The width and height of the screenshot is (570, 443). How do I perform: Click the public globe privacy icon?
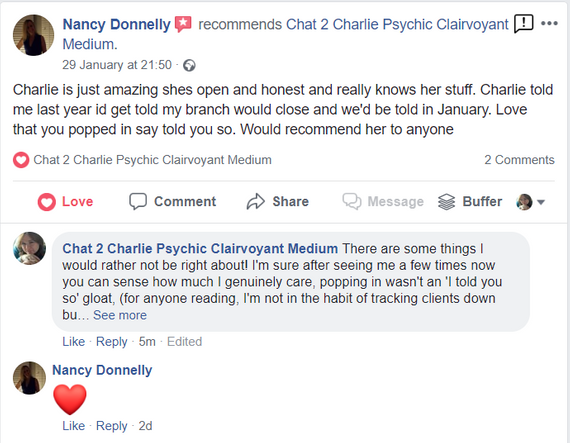coord(189,65)
